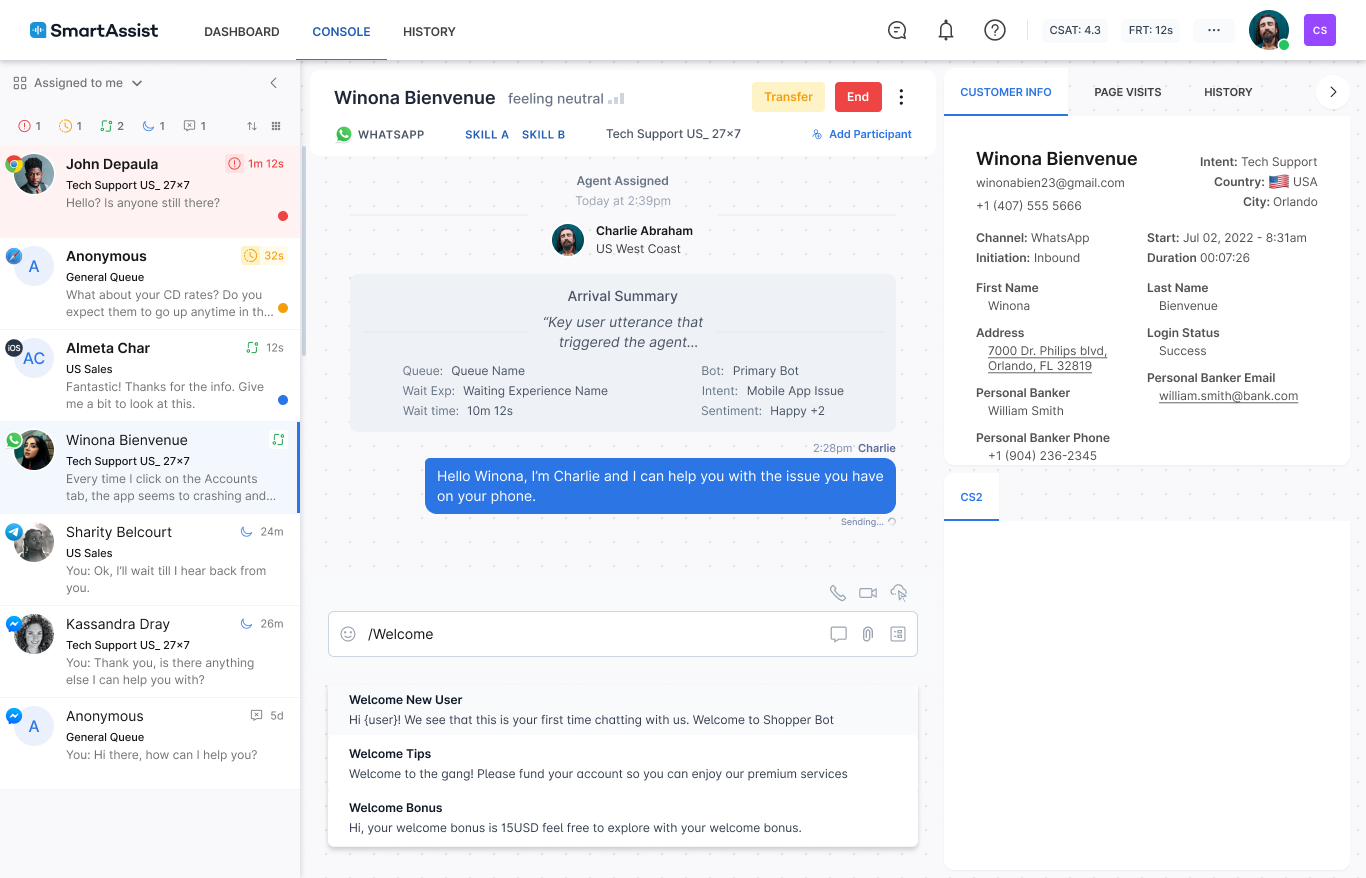
Task: Click customer phone +1 (407) 555 5666
Action: pyautogui.click(x=1028, y=205)
